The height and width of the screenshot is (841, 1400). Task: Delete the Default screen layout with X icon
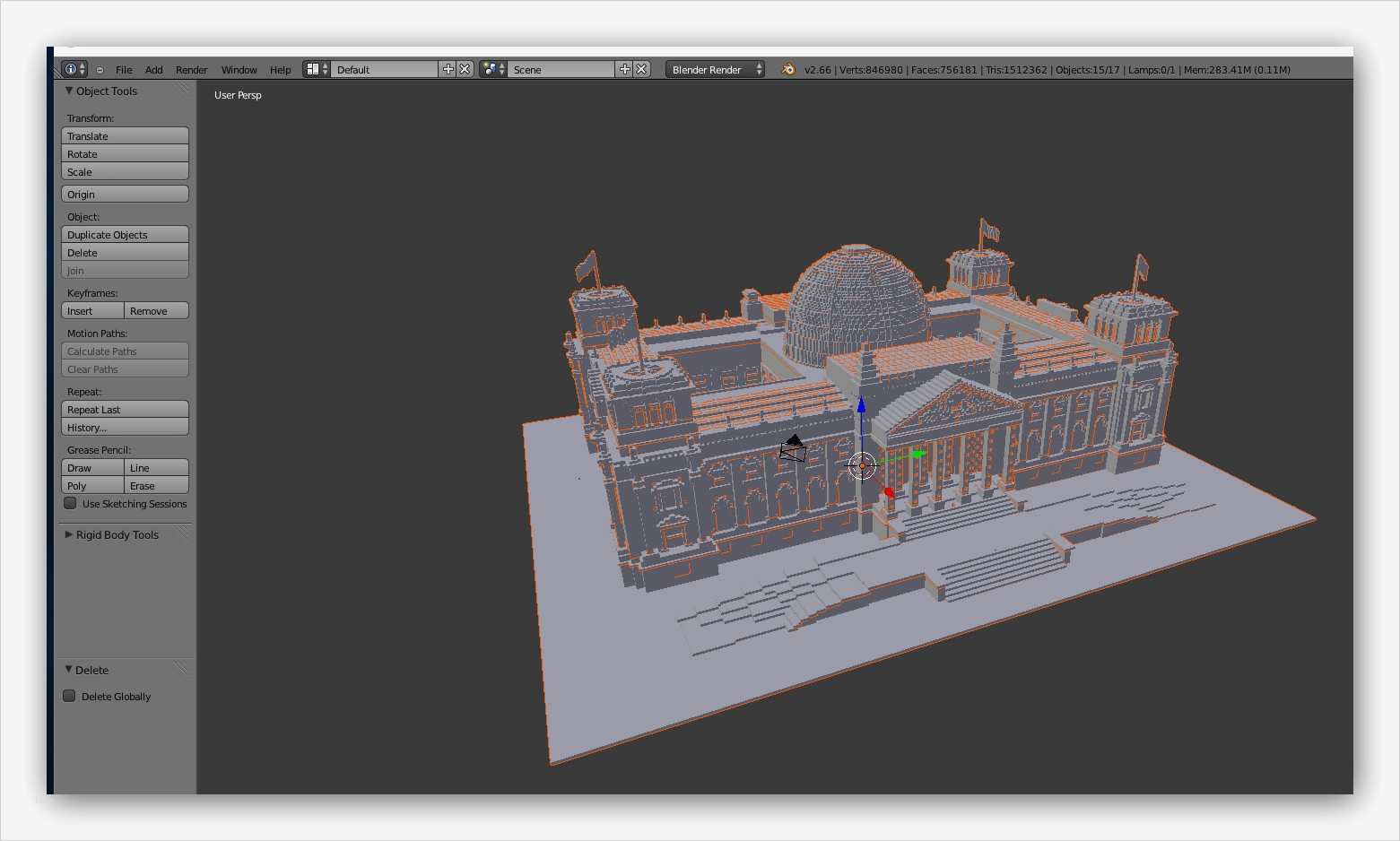click(x=465, y=69)
